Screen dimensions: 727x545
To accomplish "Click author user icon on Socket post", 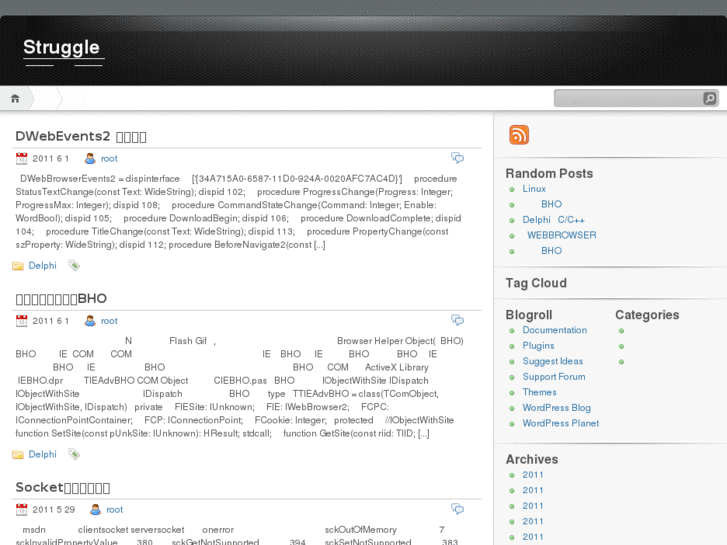I will point(95,510).
